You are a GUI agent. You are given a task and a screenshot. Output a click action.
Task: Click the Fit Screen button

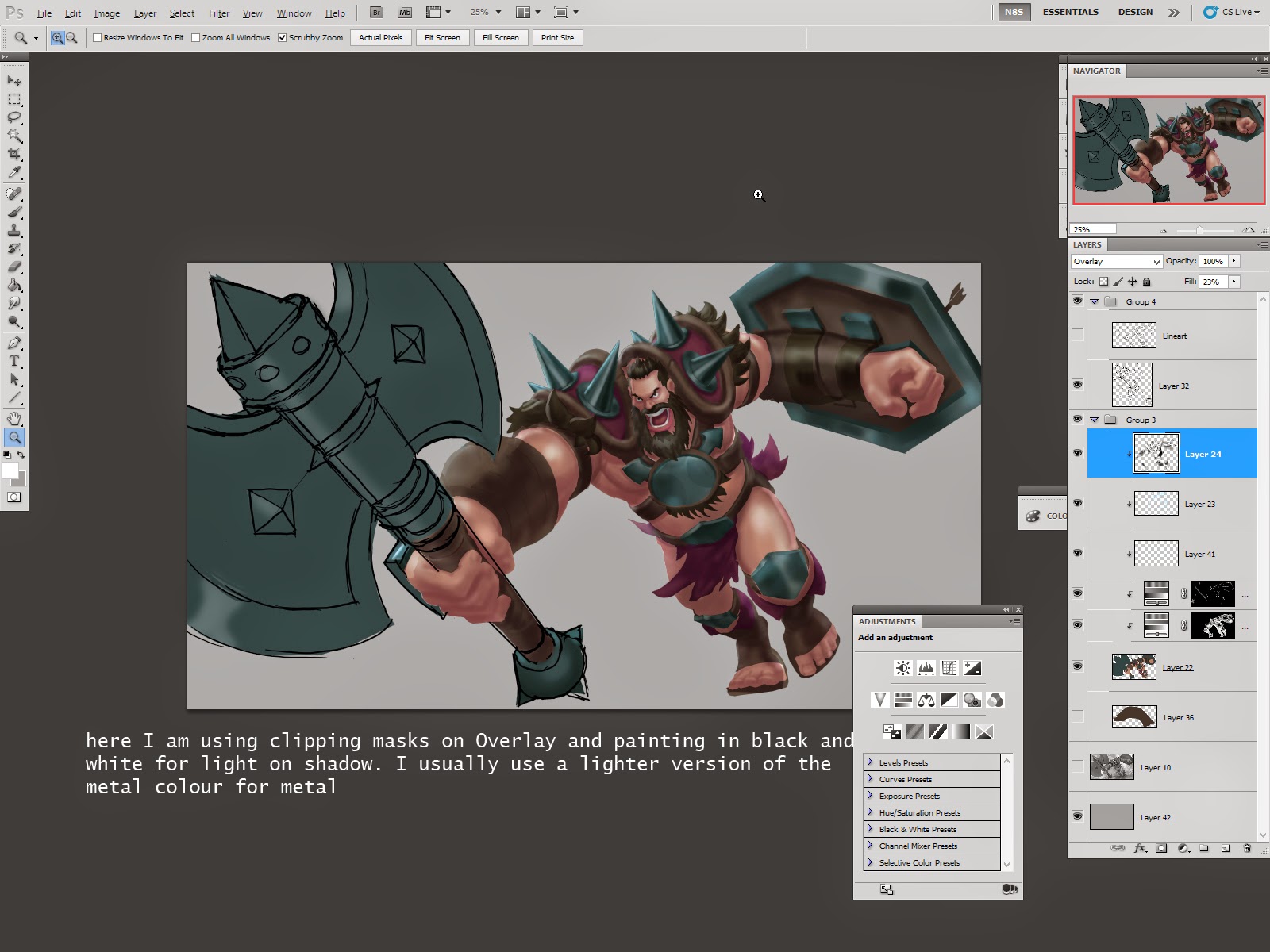click(x=442, y=37)
